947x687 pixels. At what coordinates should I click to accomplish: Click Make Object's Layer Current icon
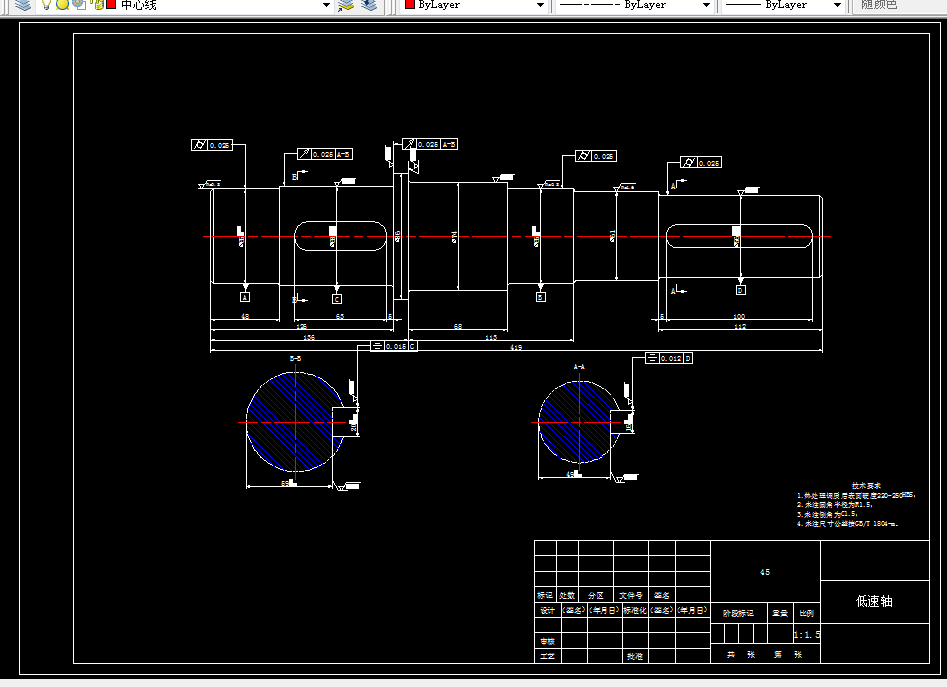(346, 5)
